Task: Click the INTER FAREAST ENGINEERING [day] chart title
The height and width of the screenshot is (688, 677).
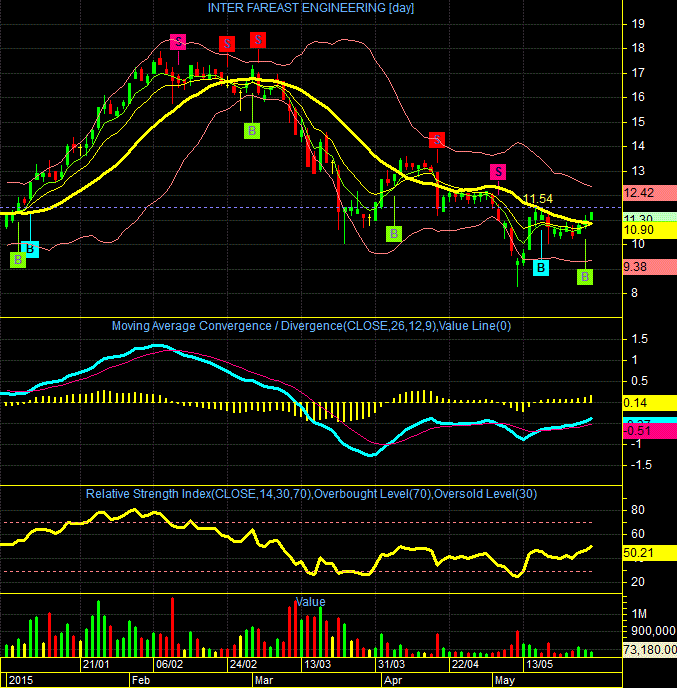Action: [x=311, y=8]
